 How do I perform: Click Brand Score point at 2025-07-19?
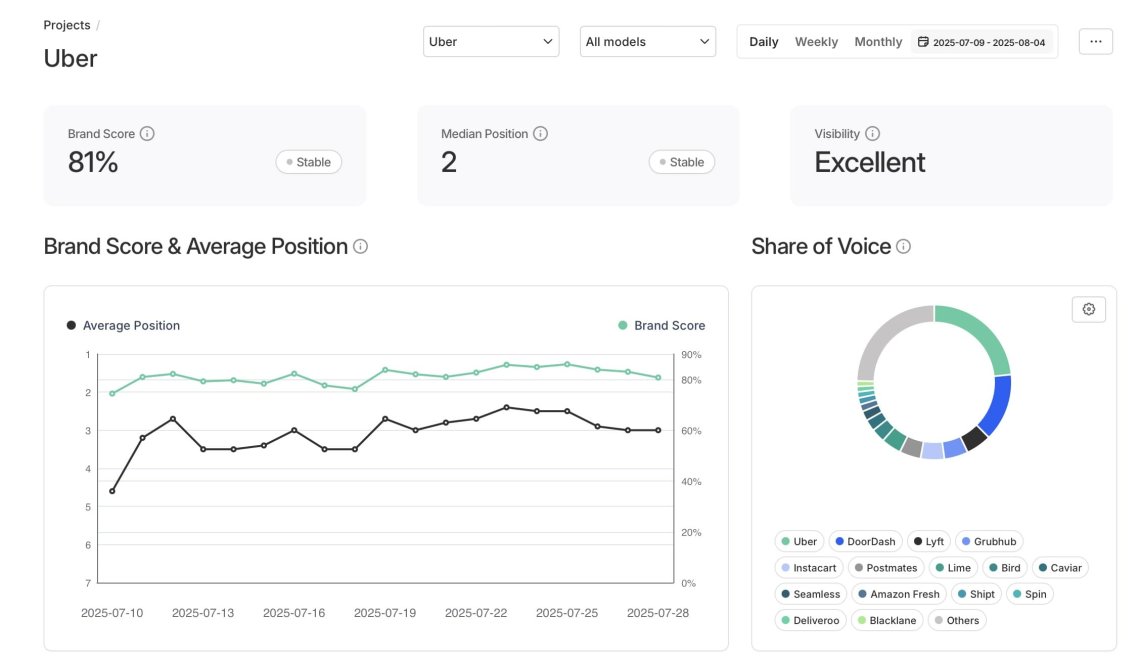pyautogui.click(x=385, y=370)
